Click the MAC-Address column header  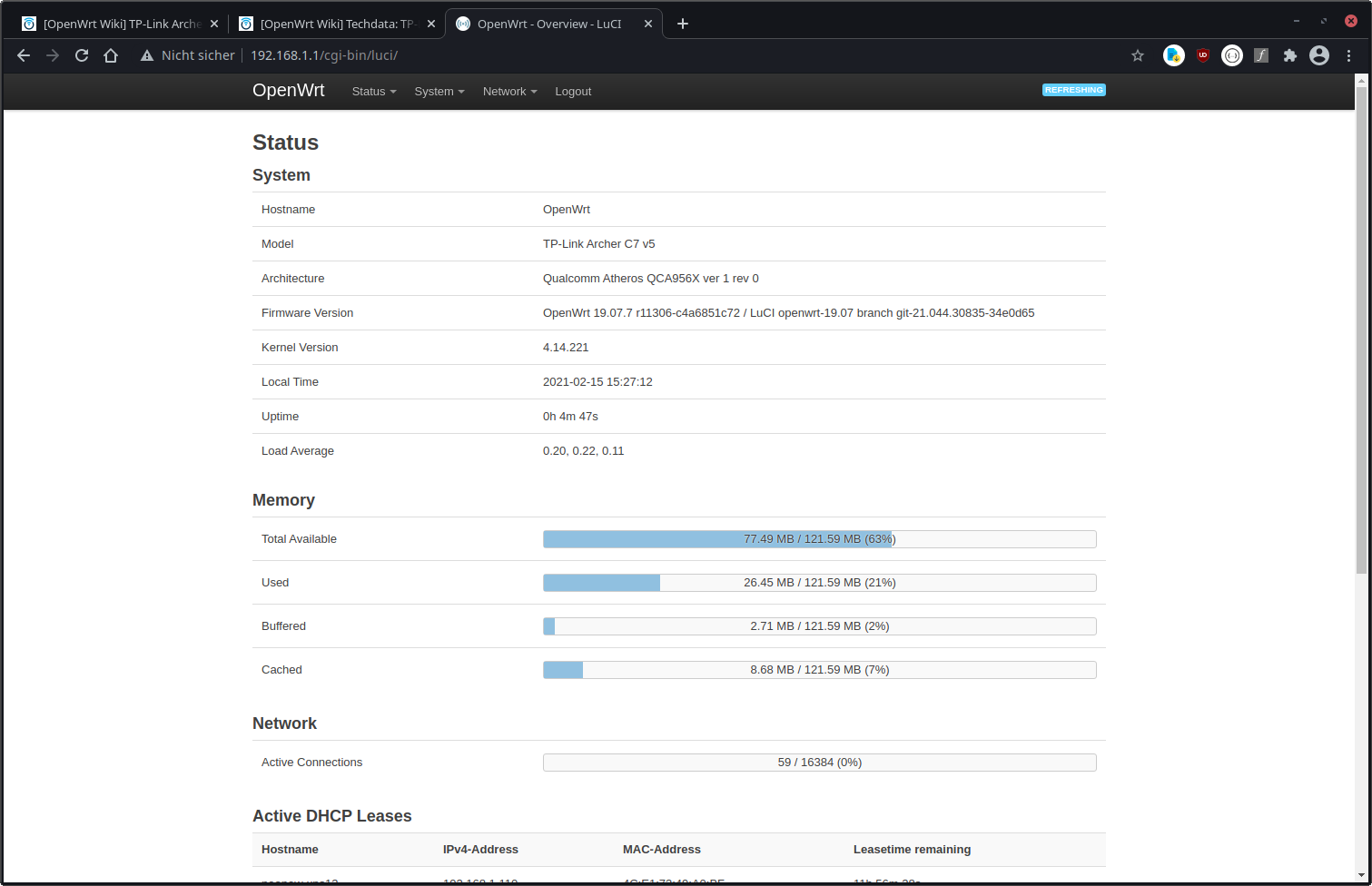[x=662, y=850]
